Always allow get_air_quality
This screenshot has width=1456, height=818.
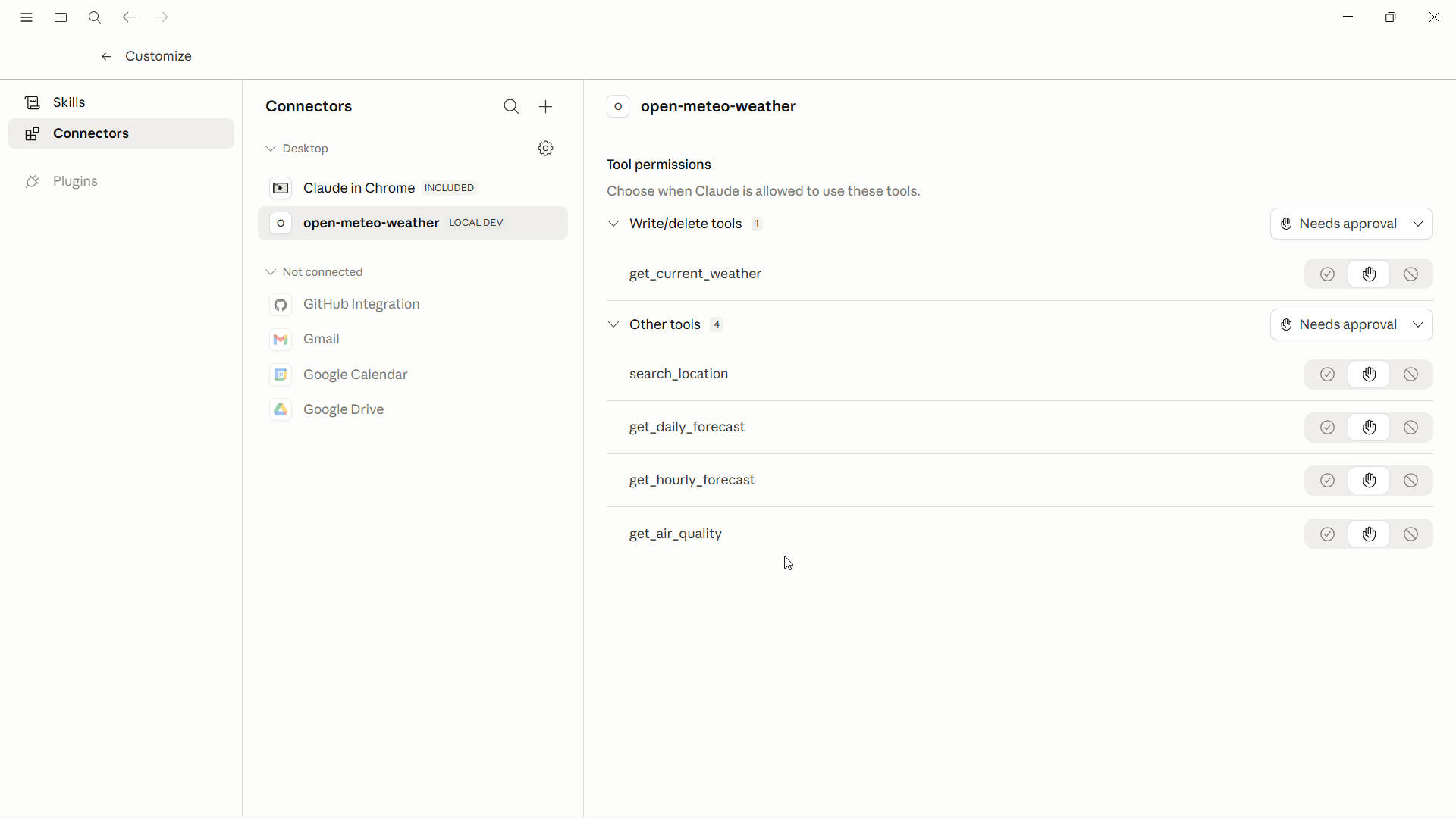[x=1327, y=534]
